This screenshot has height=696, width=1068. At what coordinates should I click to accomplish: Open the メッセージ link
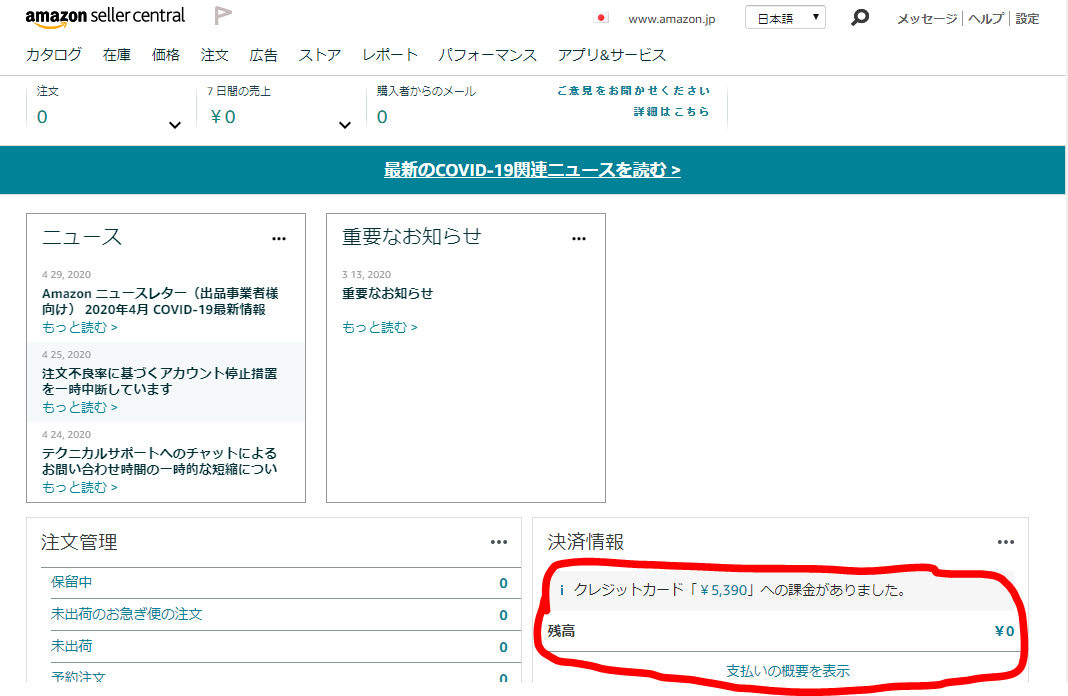(x=926, y=19)
